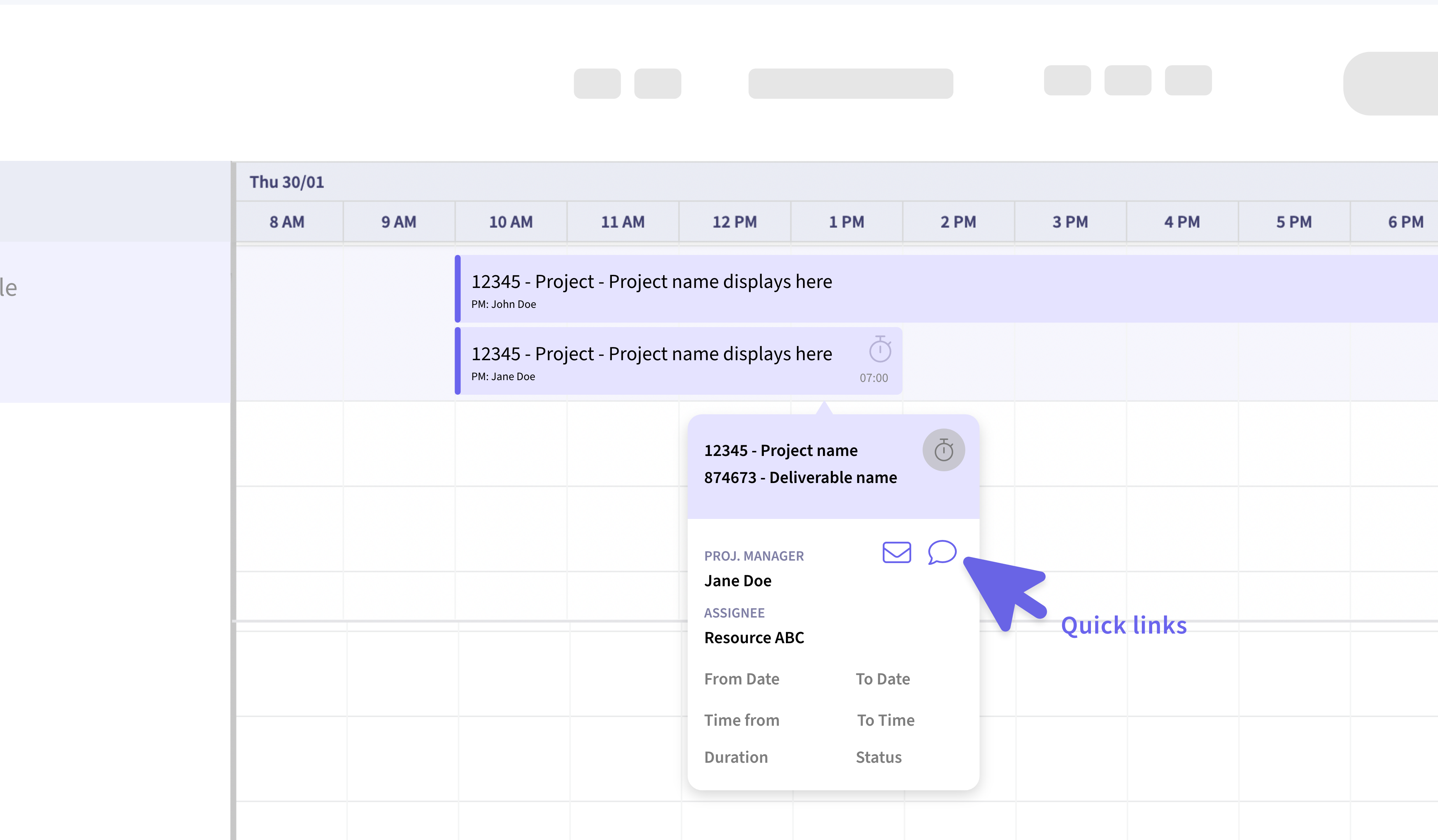Click '874673 - Deliverable name' in popup
The image size is (1438, 840).
coord(800,478)
